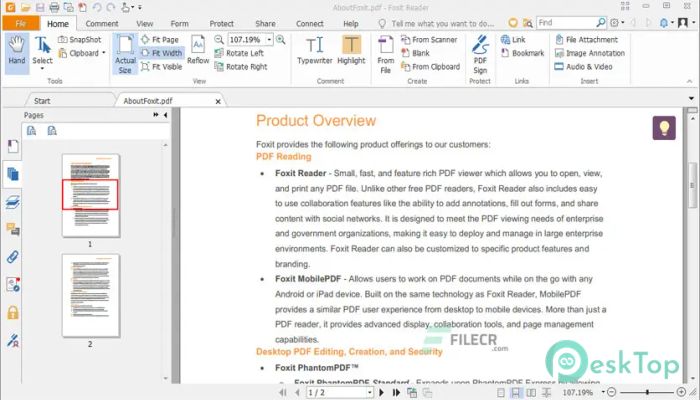The width and height of the screenshot is (700, 400).
Task: Create PDF From File
Action: (x=386, y=54)
